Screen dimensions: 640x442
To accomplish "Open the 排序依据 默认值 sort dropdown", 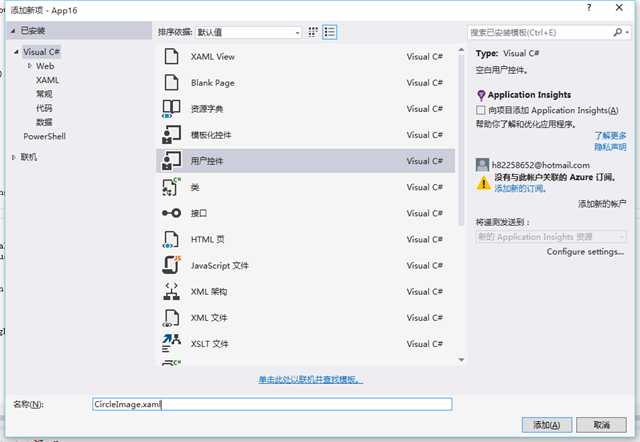I will [x=249, y=32].
